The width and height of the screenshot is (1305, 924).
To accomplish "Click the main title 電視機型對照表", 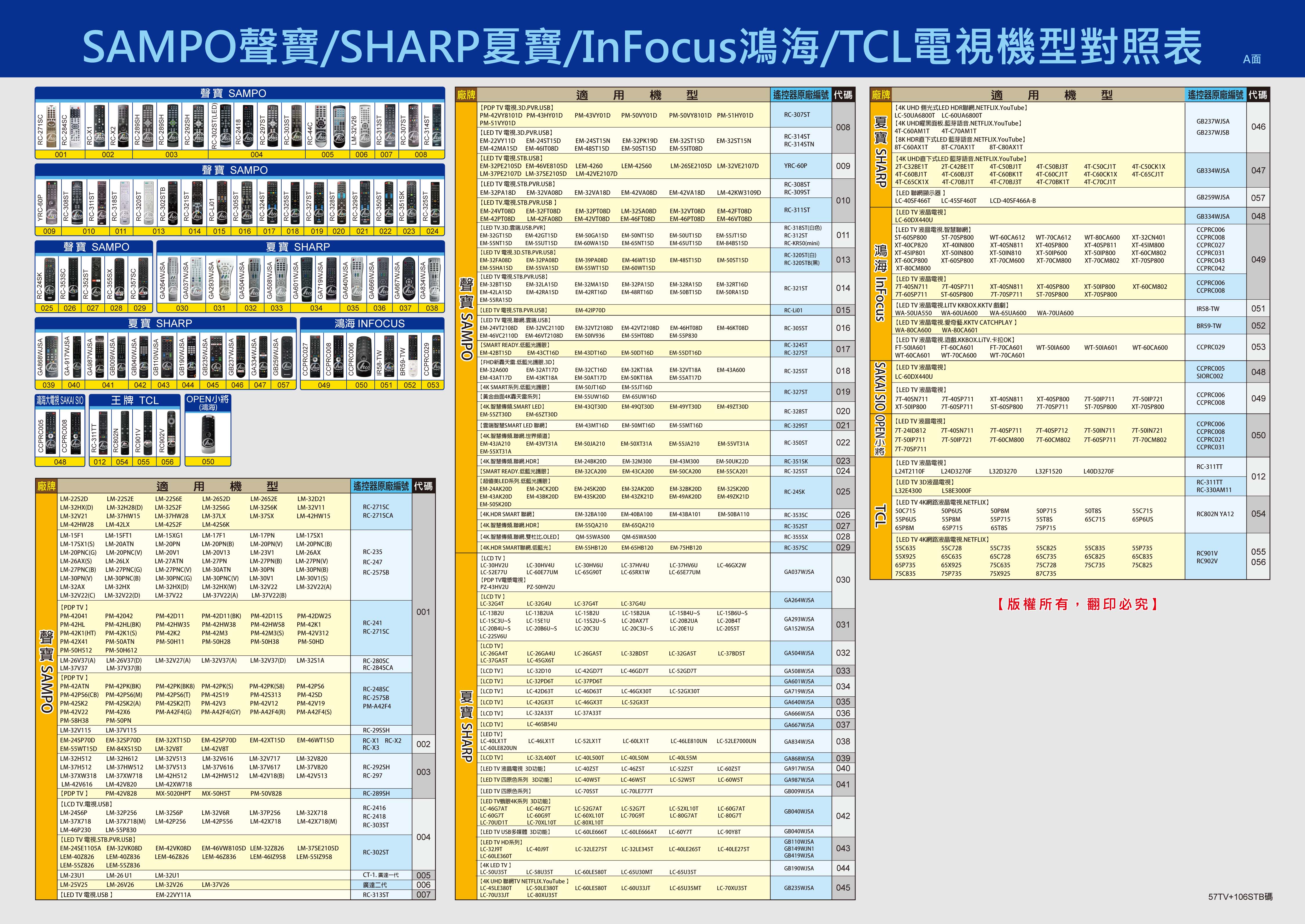I will pyautogui.click(x=1058, y=47).
